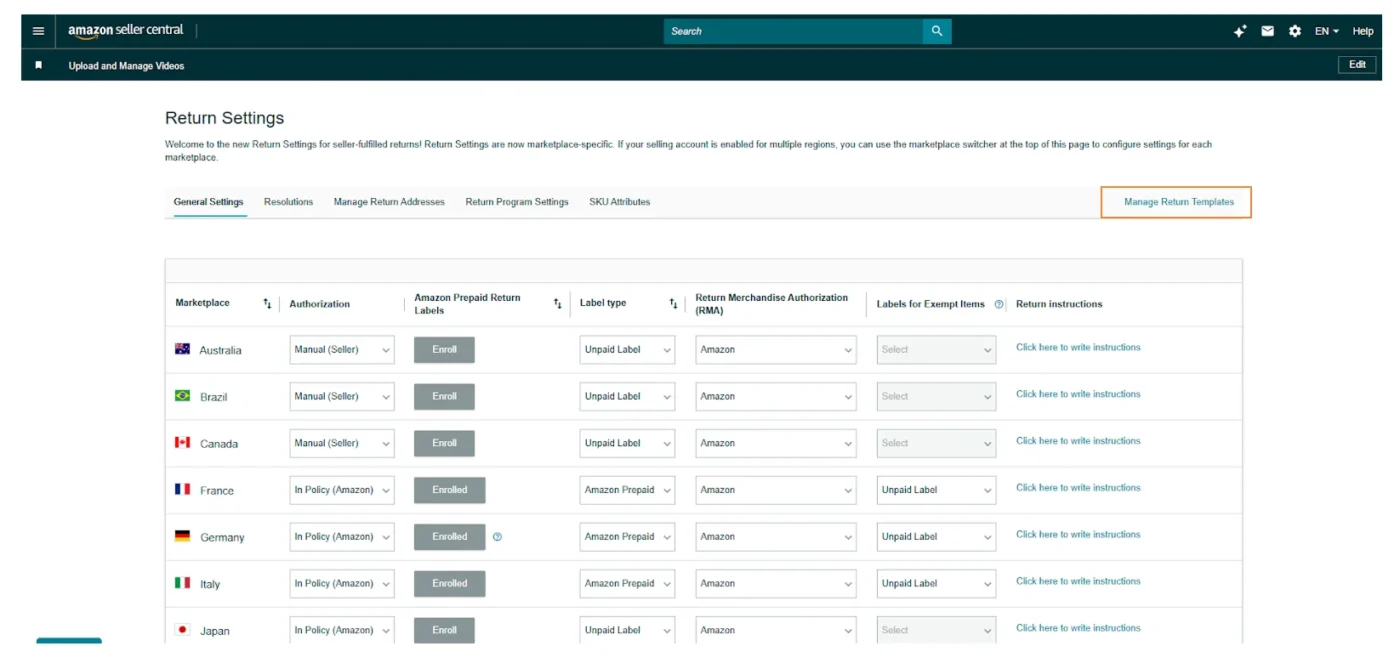The width and height of the screenshot is (1400, 663).
Task: Click the bookmark icon beside Upload and Manage Videos
Action: 39,65
